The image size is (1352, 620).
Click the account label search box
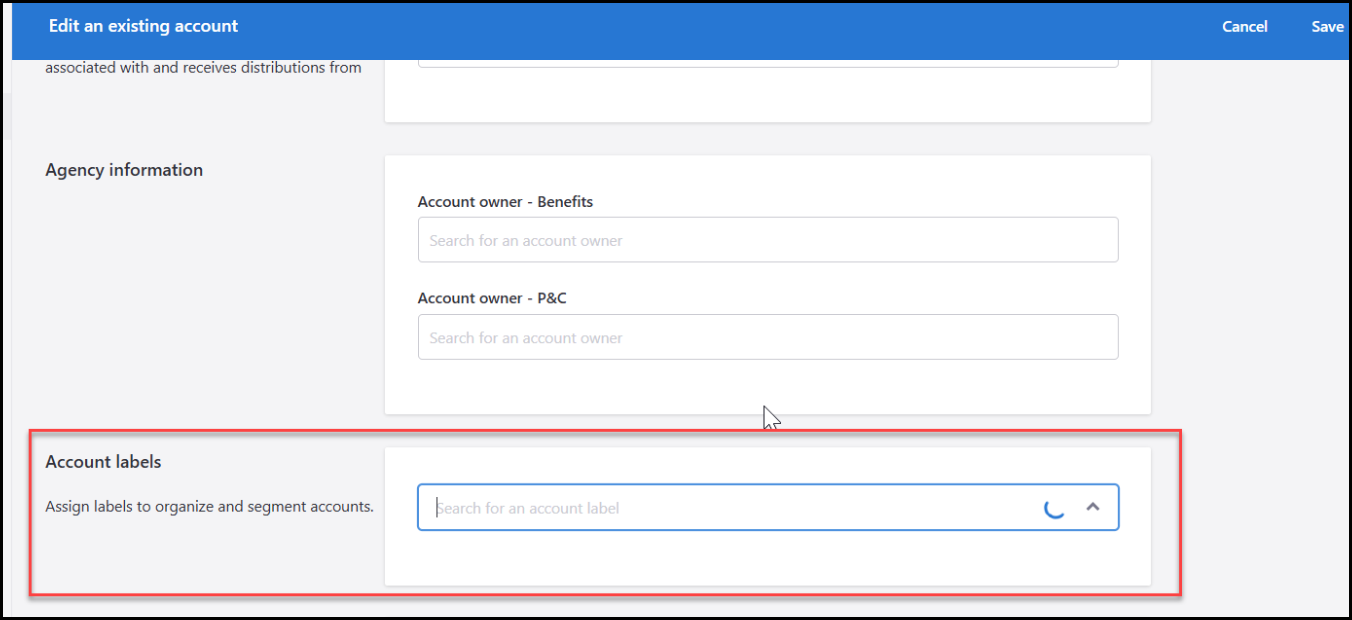click(x=768, y=508)
